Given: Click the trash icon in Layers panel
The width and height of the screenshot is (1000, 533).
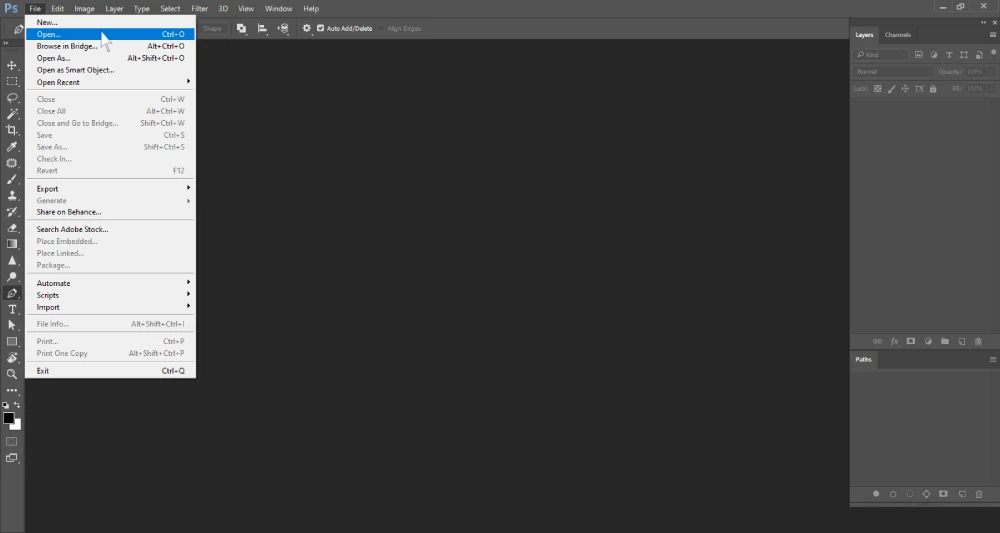Looking at the screenshot, I should 978,342.
